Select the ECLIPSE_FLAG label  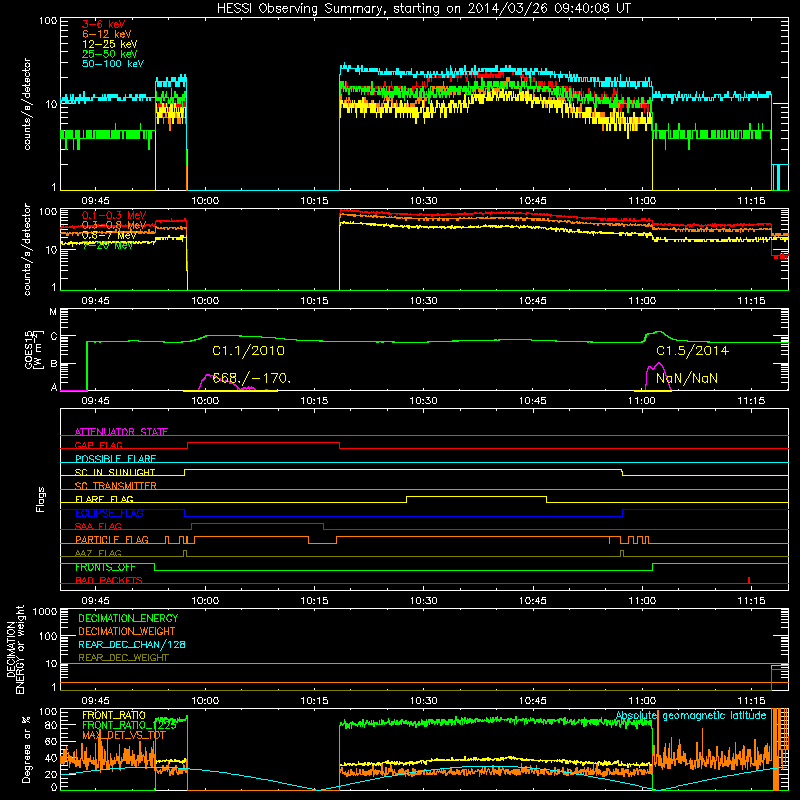[x=109, y=513]
